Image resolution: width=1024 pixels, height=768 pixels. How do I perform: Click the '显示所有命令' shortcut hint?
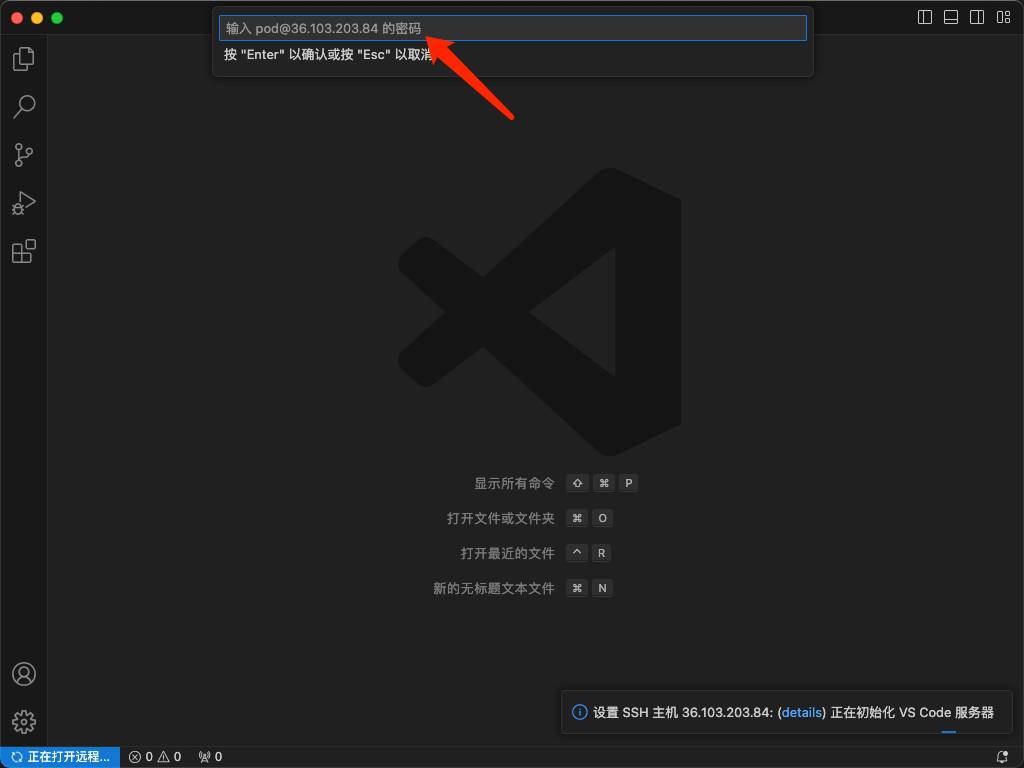tap(514, 483)
